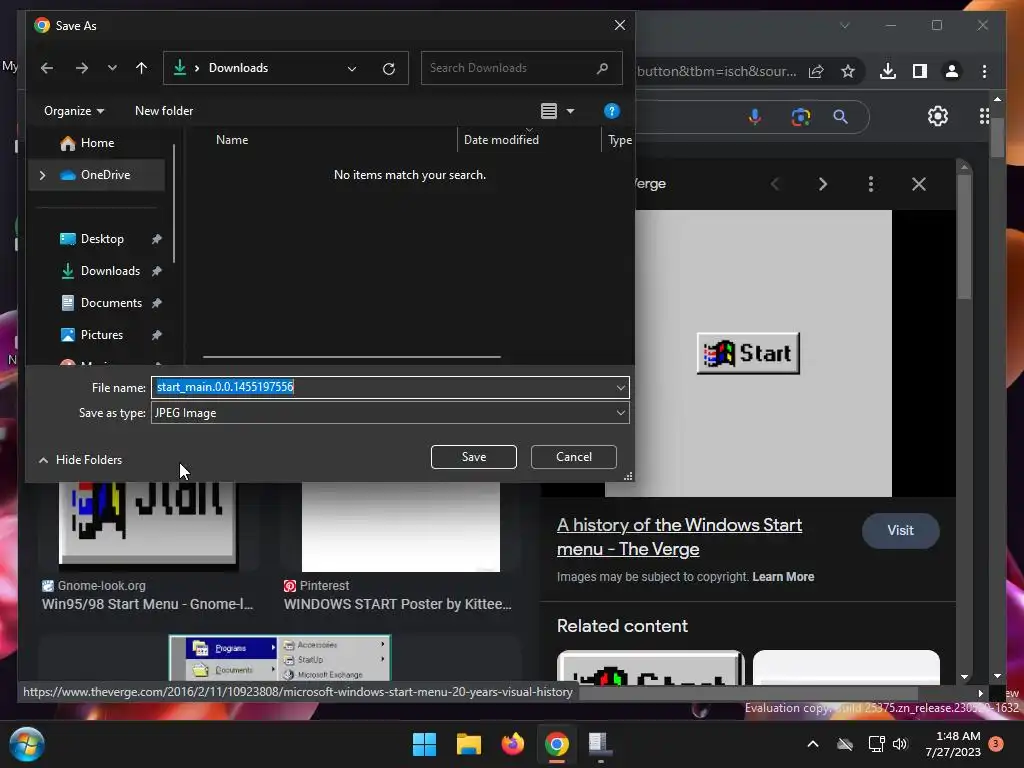Viewport: 1024px width, 768px height.
Task: Close the image preview panel
Action: click(919, 184)
